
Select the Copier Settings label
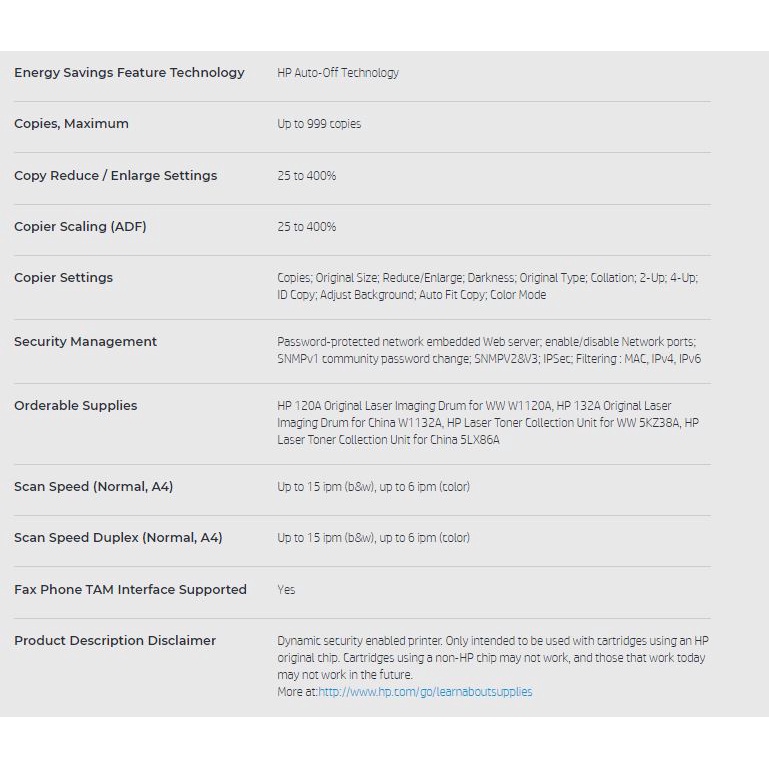[x=63, y=278]
